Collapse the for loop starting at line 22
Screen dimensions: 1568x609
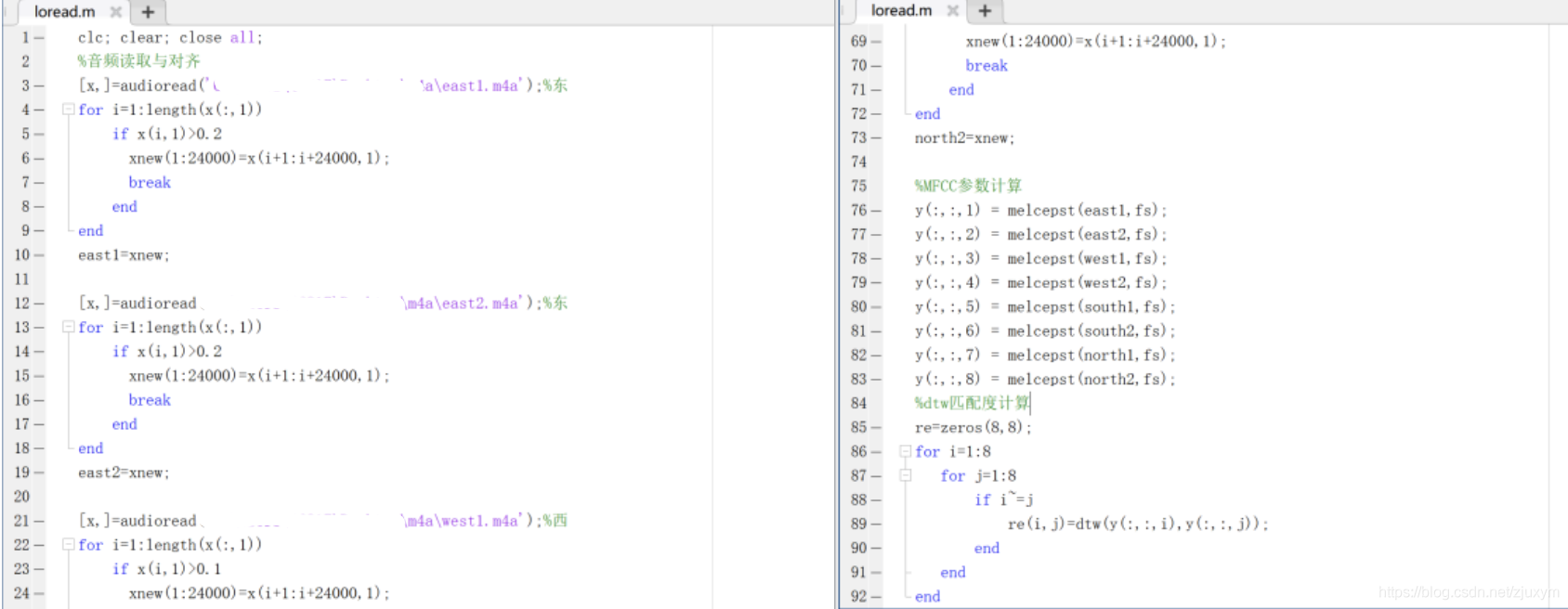pyautogui.click(x=68, y=545)
